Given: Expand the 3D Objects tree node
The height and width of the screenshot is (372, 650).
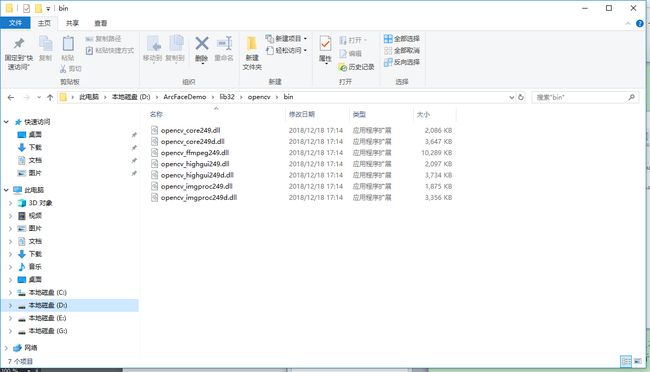Looking at the screenshot, I should pos(10,203).
